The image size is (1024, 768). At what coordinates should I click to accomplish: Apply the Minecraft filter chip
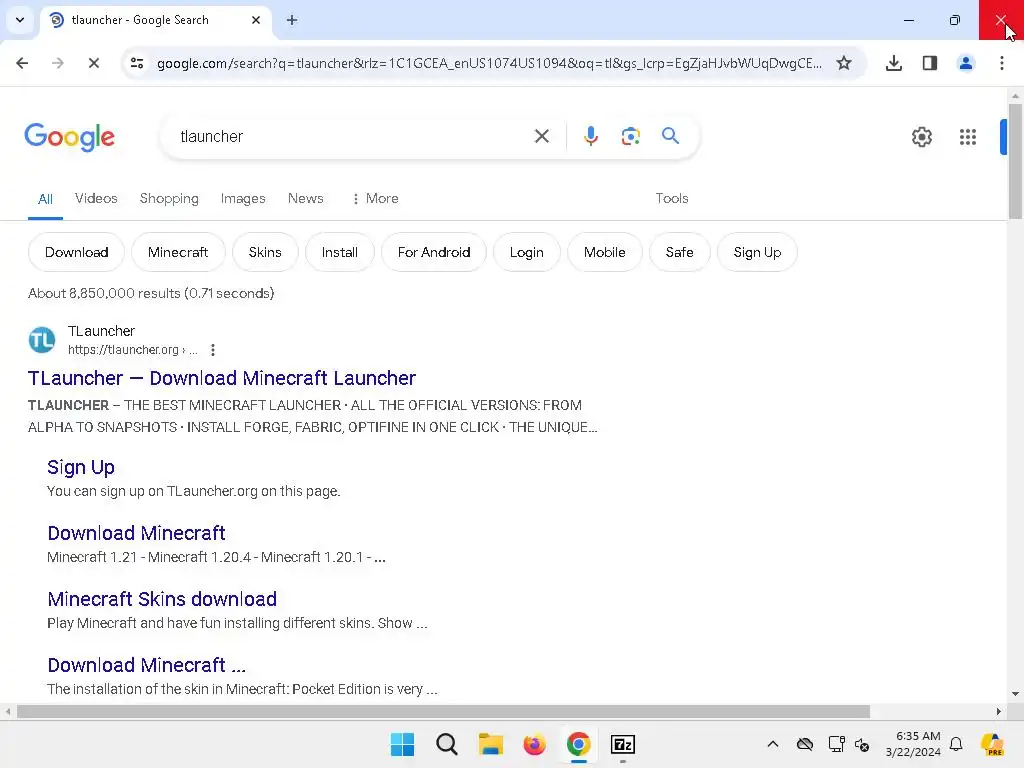click(x=178, y=252)
